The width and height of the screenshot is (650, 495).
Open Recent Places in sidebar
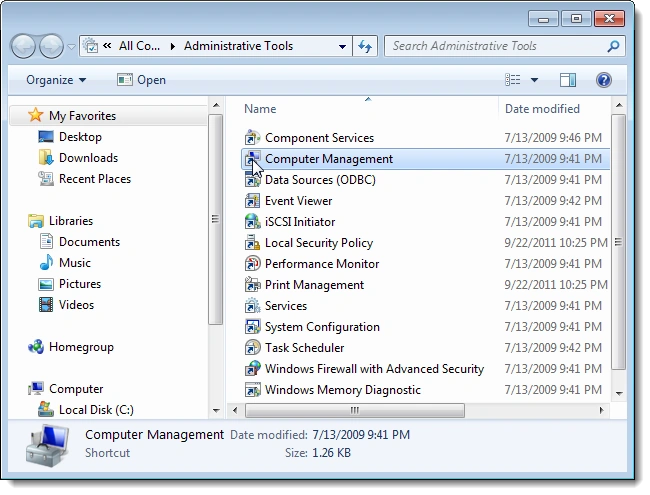point(95,179)
